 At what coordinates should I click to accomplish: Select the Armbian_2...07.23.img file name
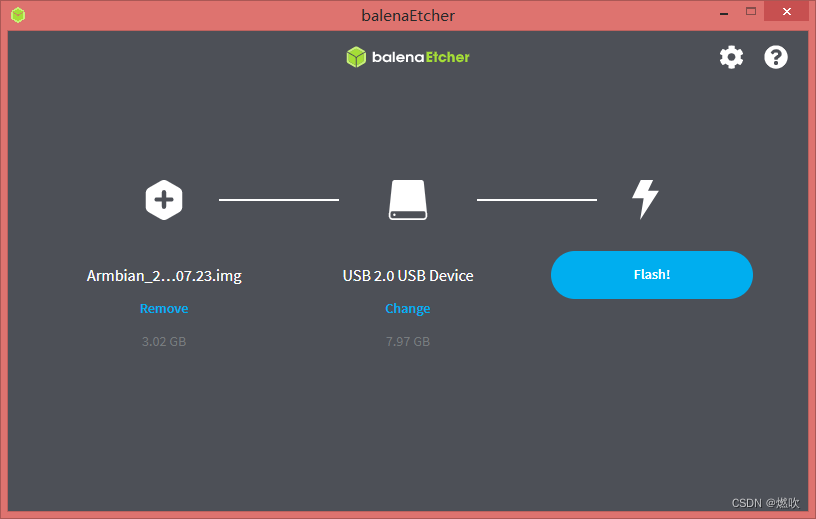(164, 275)
